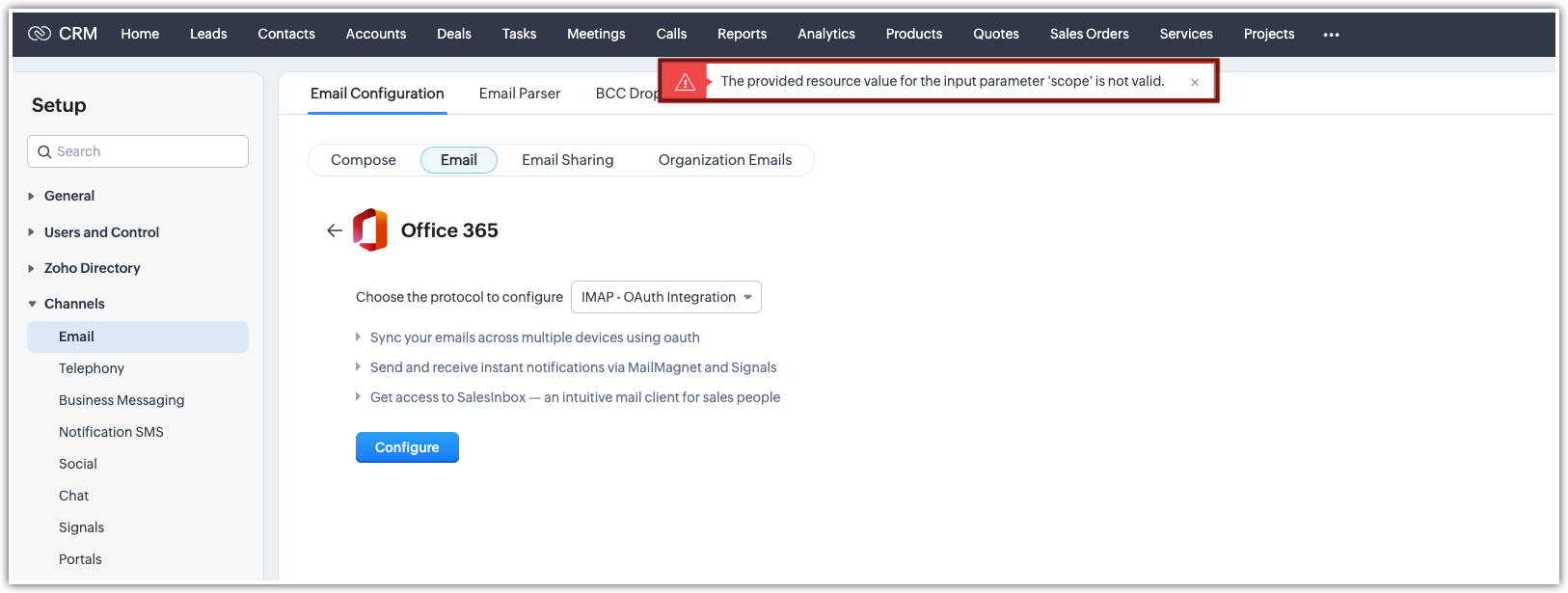Click the search magnifier icon in Setup
This screenshot has width=1568, height=593.
coord(44,151)
